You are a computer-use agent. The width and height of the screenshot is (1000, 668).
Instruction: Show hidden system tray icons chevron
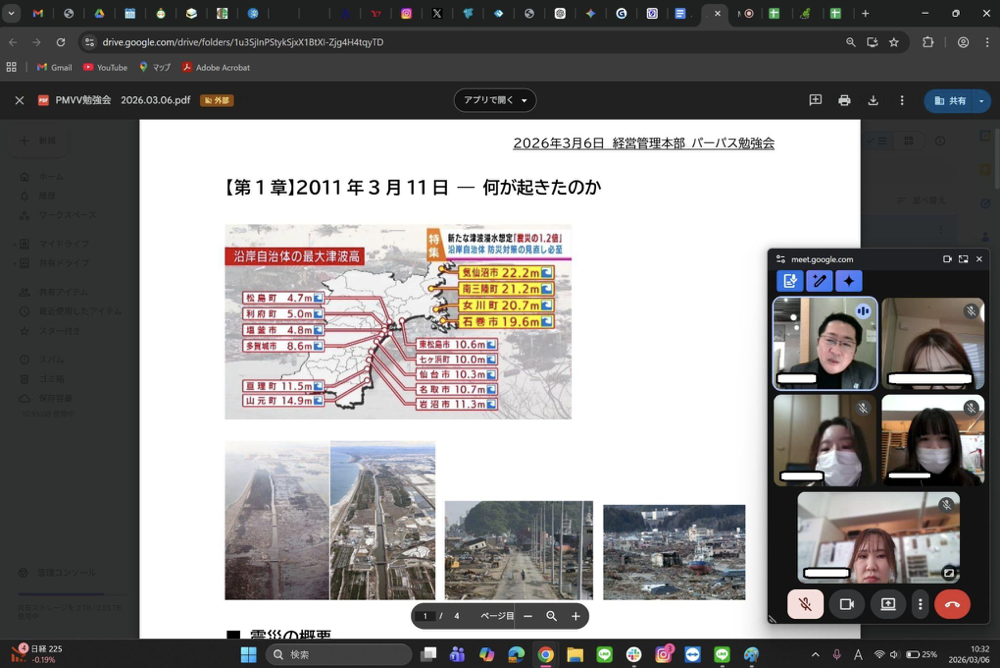(x=815, y=654)
